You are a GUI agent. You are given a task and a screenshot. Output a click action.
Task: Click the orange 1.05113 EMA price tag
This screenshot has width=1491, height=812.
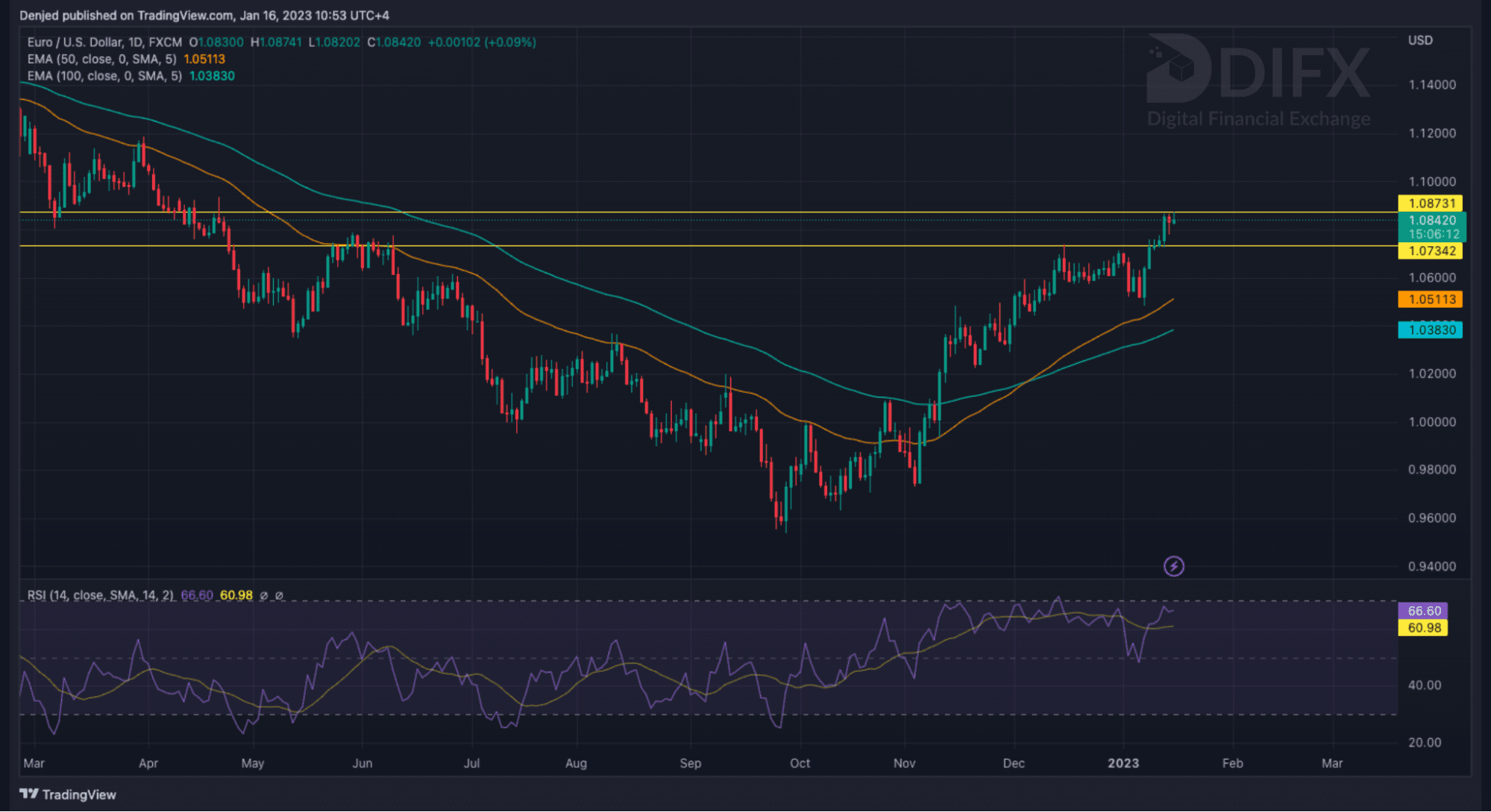click(1430, 299)
